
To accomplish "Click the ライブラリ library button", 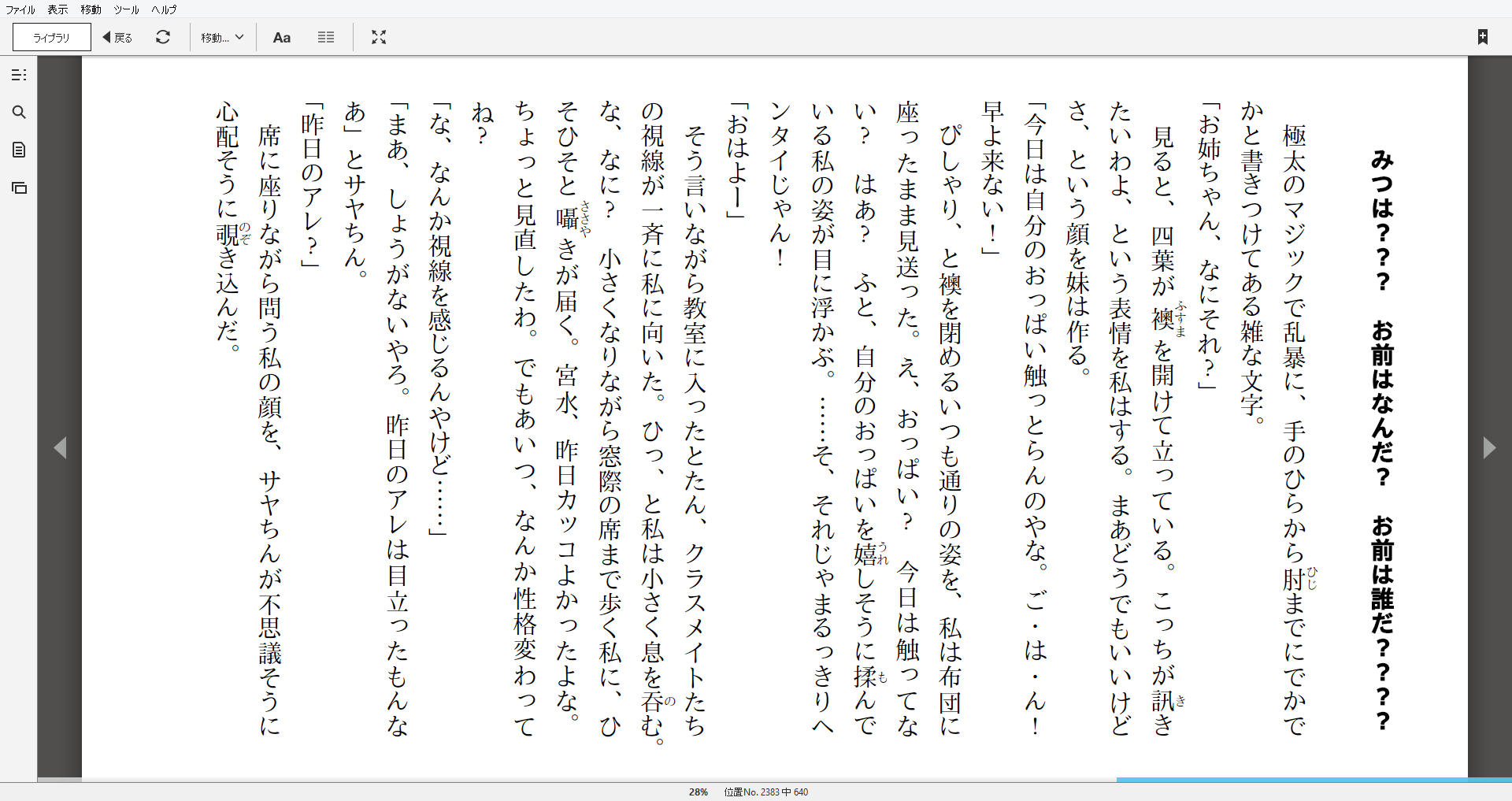I will click(52, 37).
